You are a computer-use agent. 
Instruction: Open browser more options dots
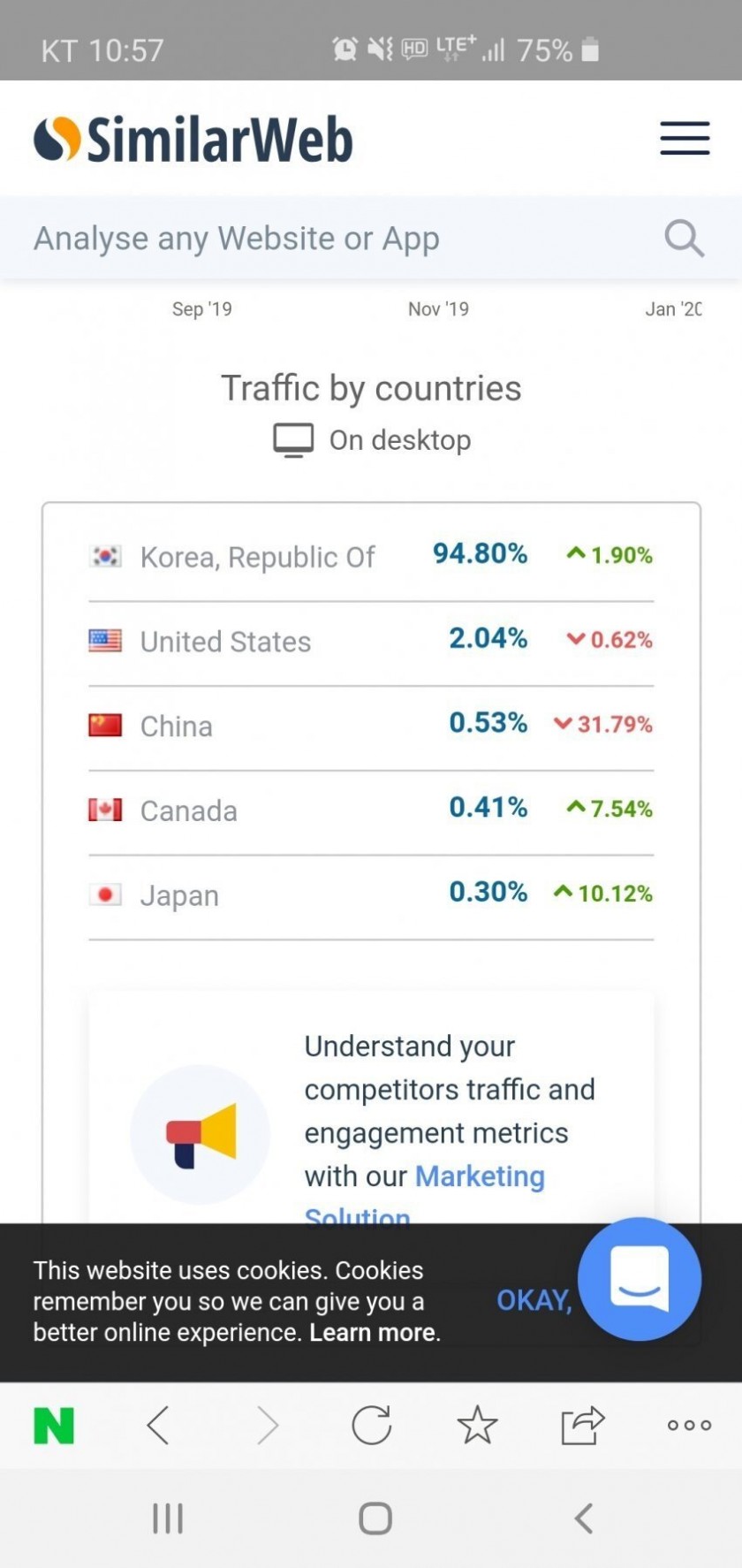[x=689, y=1426]
